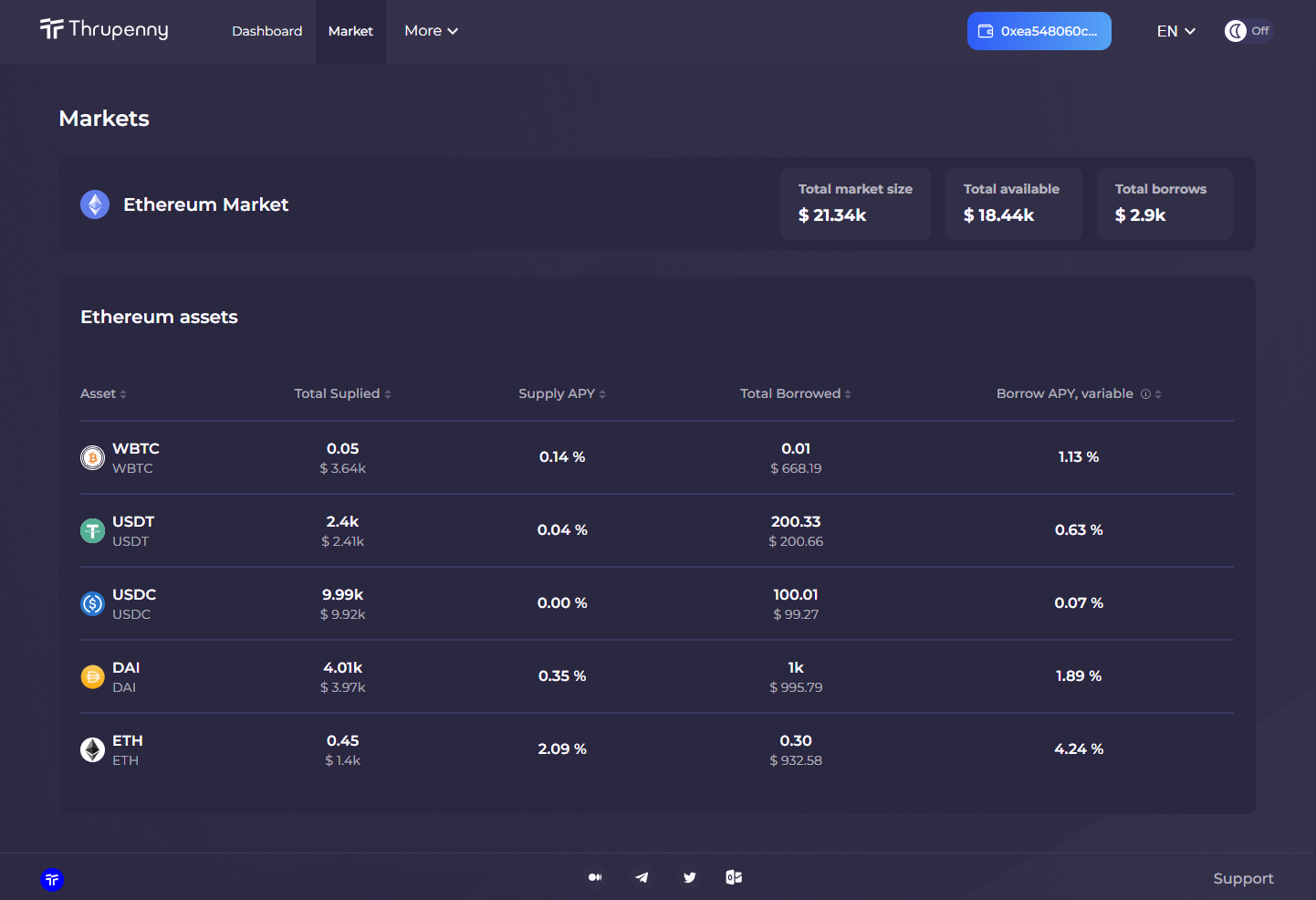Screen dimensions: 1316x900
Task: Expand the More dropdown menu
Action: [431, 31]
